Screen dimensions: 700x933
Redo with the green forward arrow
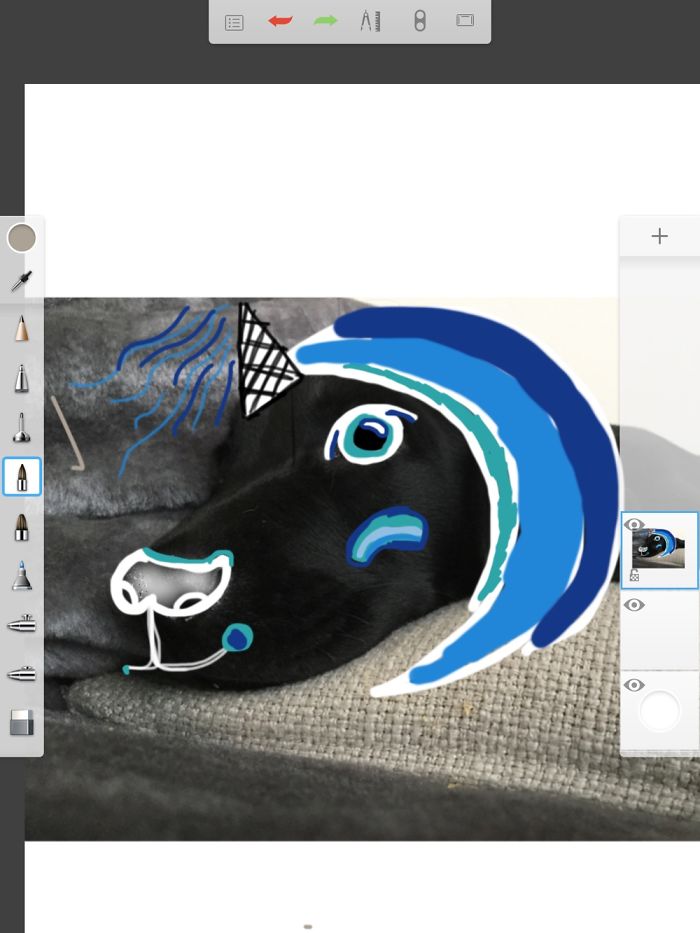[326, 21]
